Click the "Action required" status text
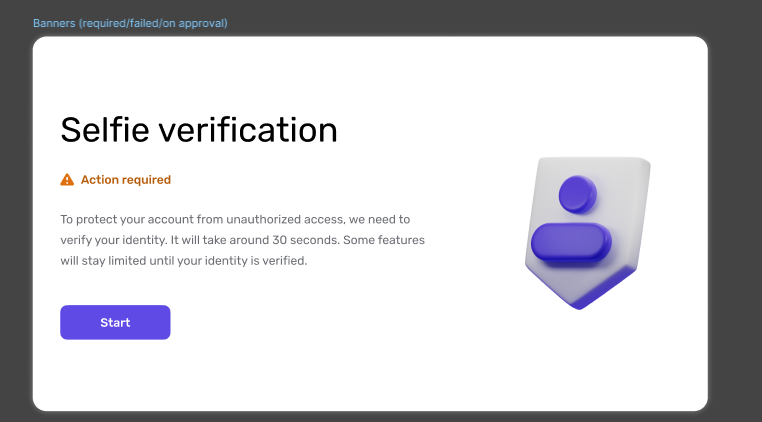Viewport: 762px width, 422px height. coord(125,180)
